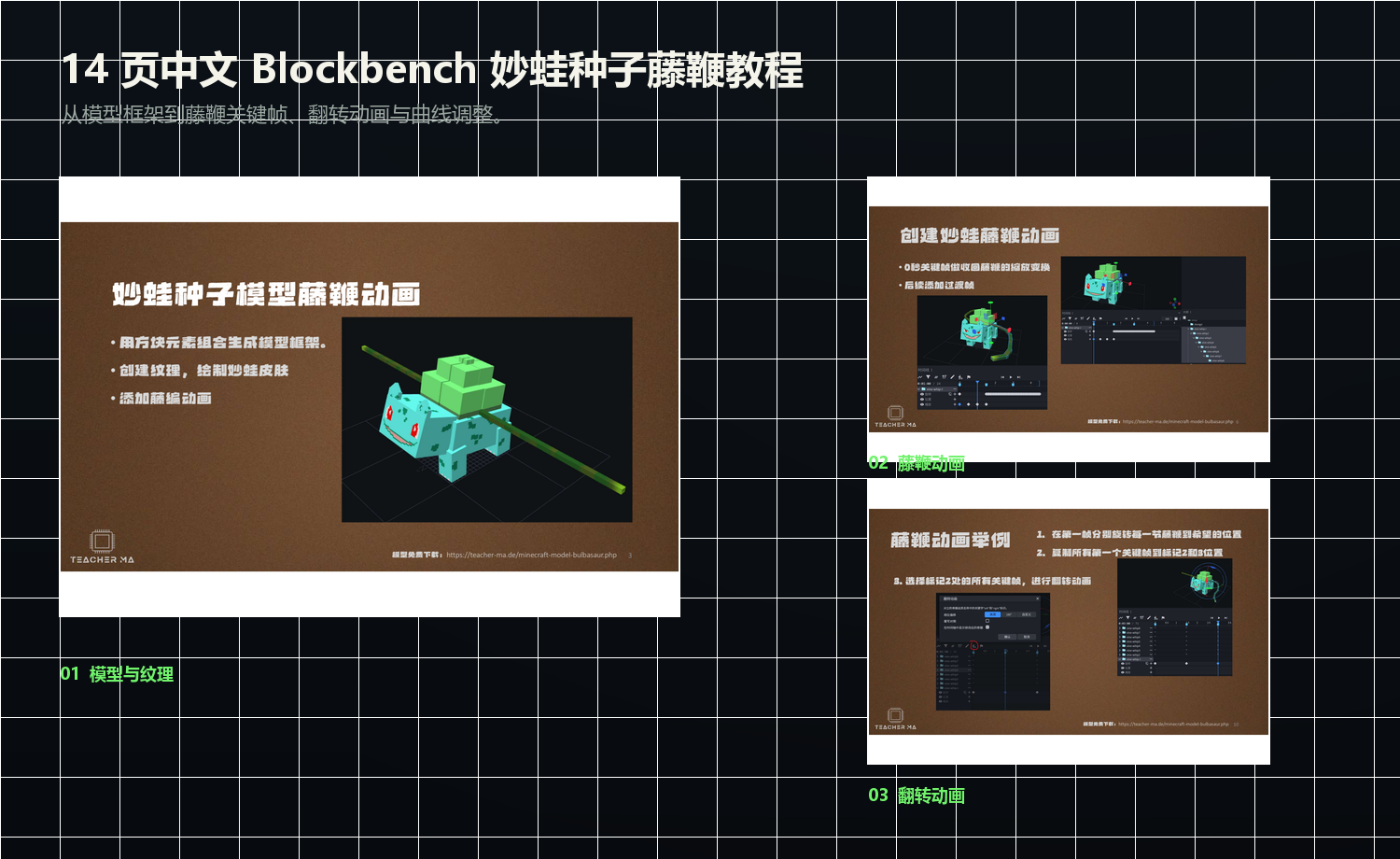The width and height of the screenshot is (1400, 859).
Task: Click the page title 14 页中文 Blockbench 妙蛙种子藤鞭教程
Action: tap(432, 70)
